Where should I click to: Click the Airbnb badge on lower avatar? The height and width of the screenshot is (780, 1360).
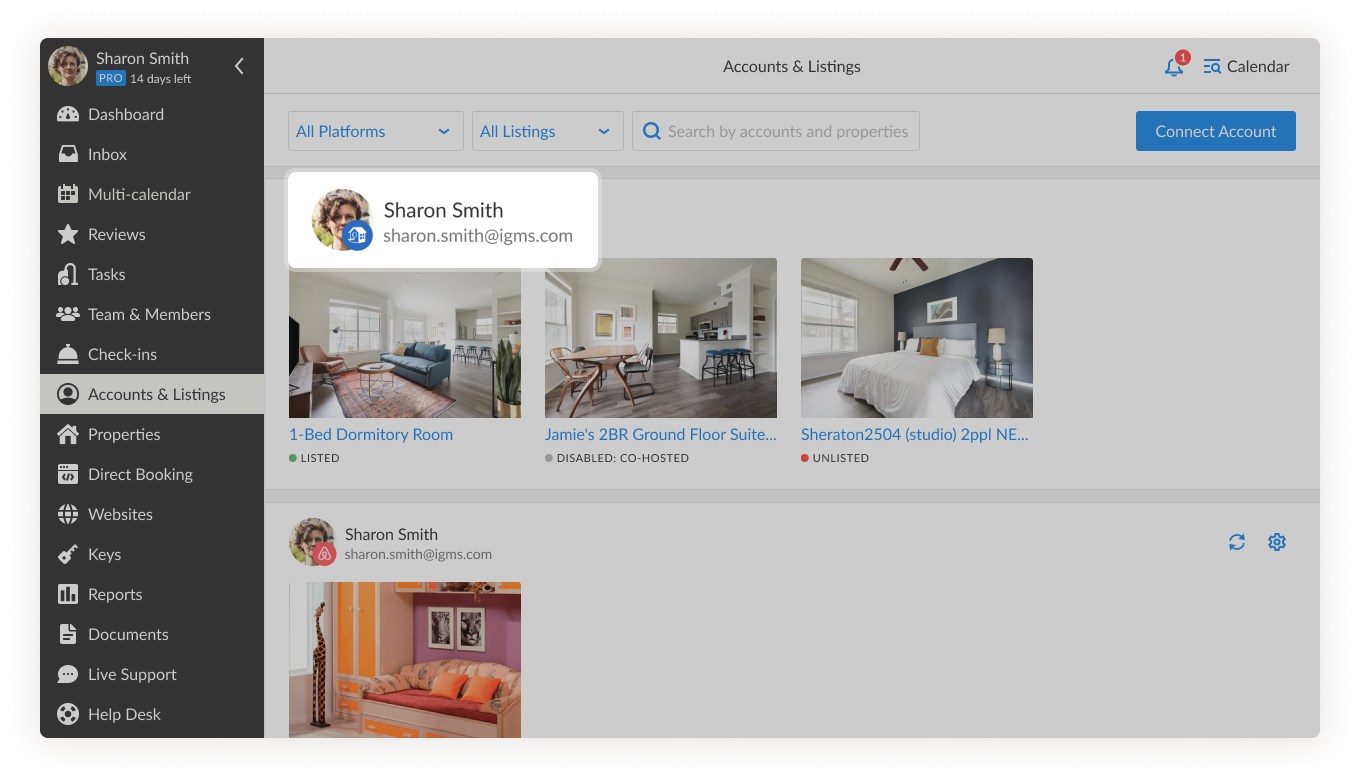tap(324, 555)
